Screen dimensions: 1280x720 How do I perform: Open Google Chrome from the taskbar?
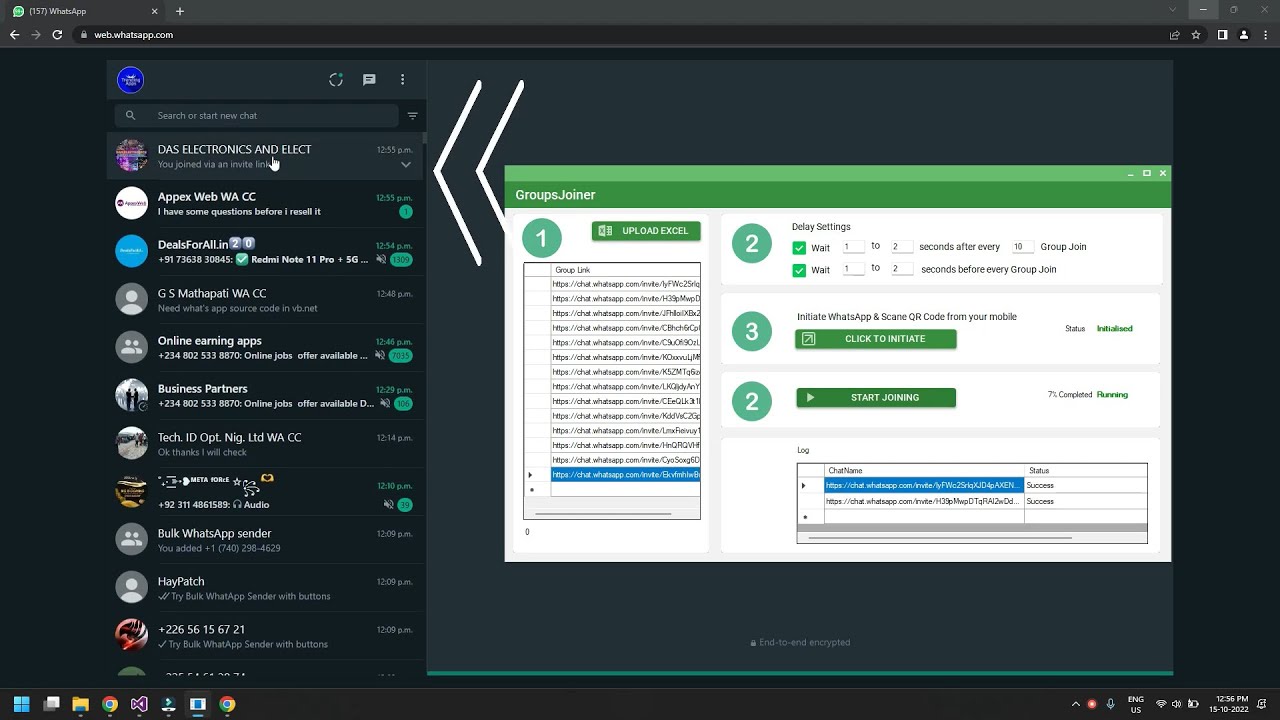[x=109, y=705]
